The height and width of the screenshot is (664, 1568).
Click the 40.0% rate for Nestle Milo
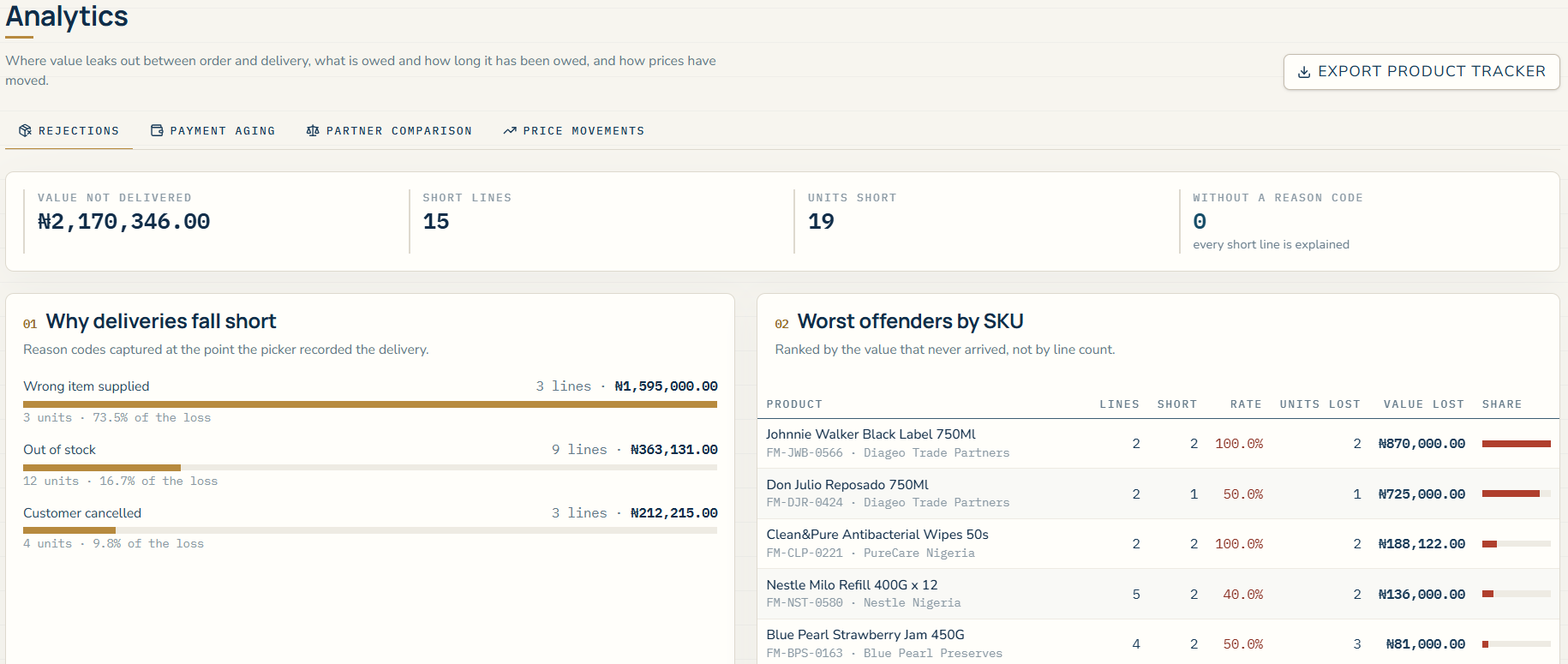coord(1243,595)
